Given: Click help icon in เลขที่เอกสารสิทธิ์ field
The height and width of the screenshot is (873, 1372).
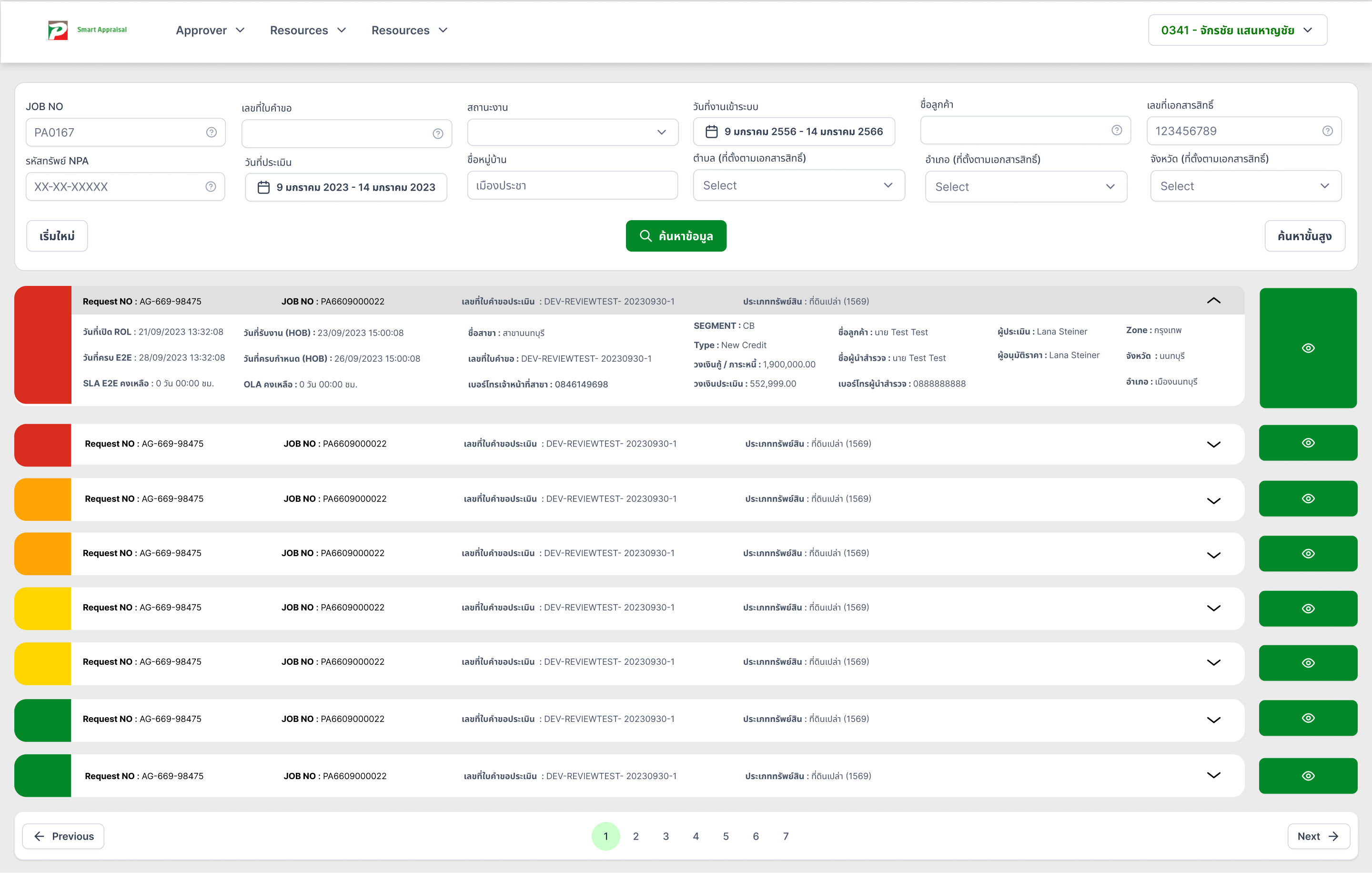Looking at the screenshot, I should 1327,131.
